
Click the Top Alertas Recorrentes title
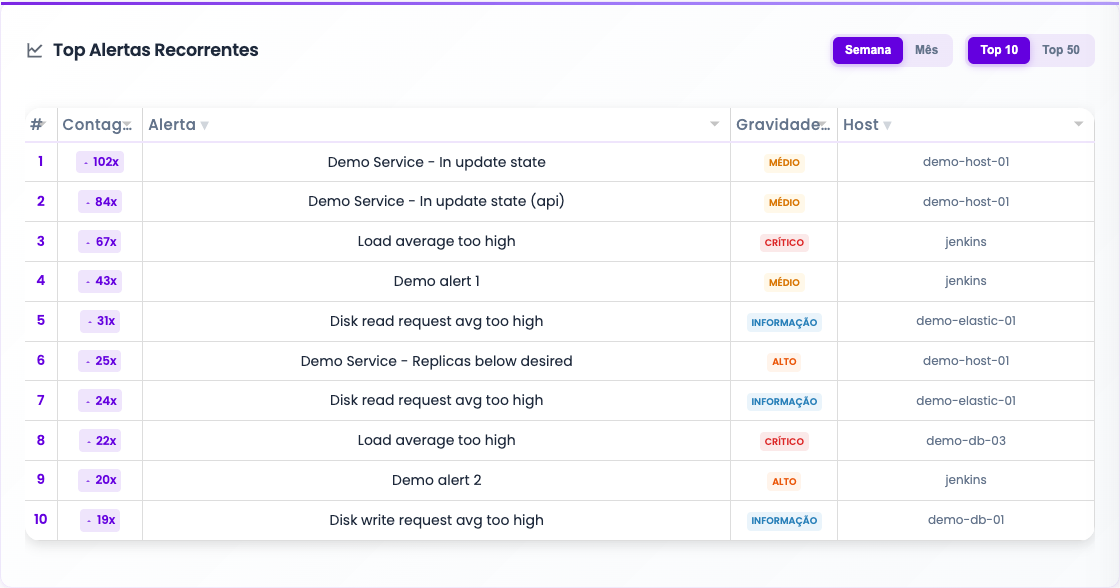point(156,50)
